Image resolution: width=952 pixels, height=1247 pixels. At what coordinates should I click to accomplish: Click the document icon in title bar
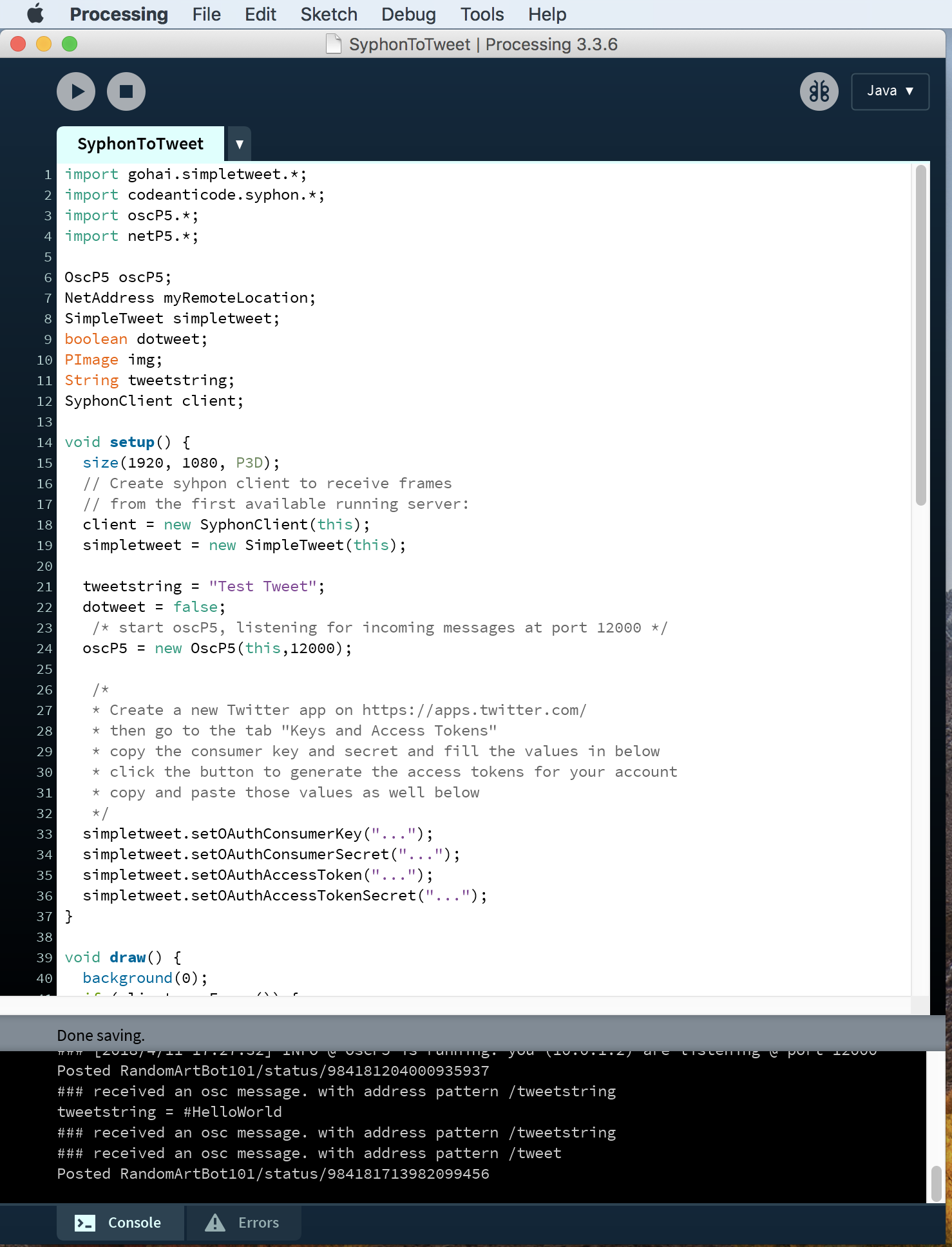[x=334, y=44]
